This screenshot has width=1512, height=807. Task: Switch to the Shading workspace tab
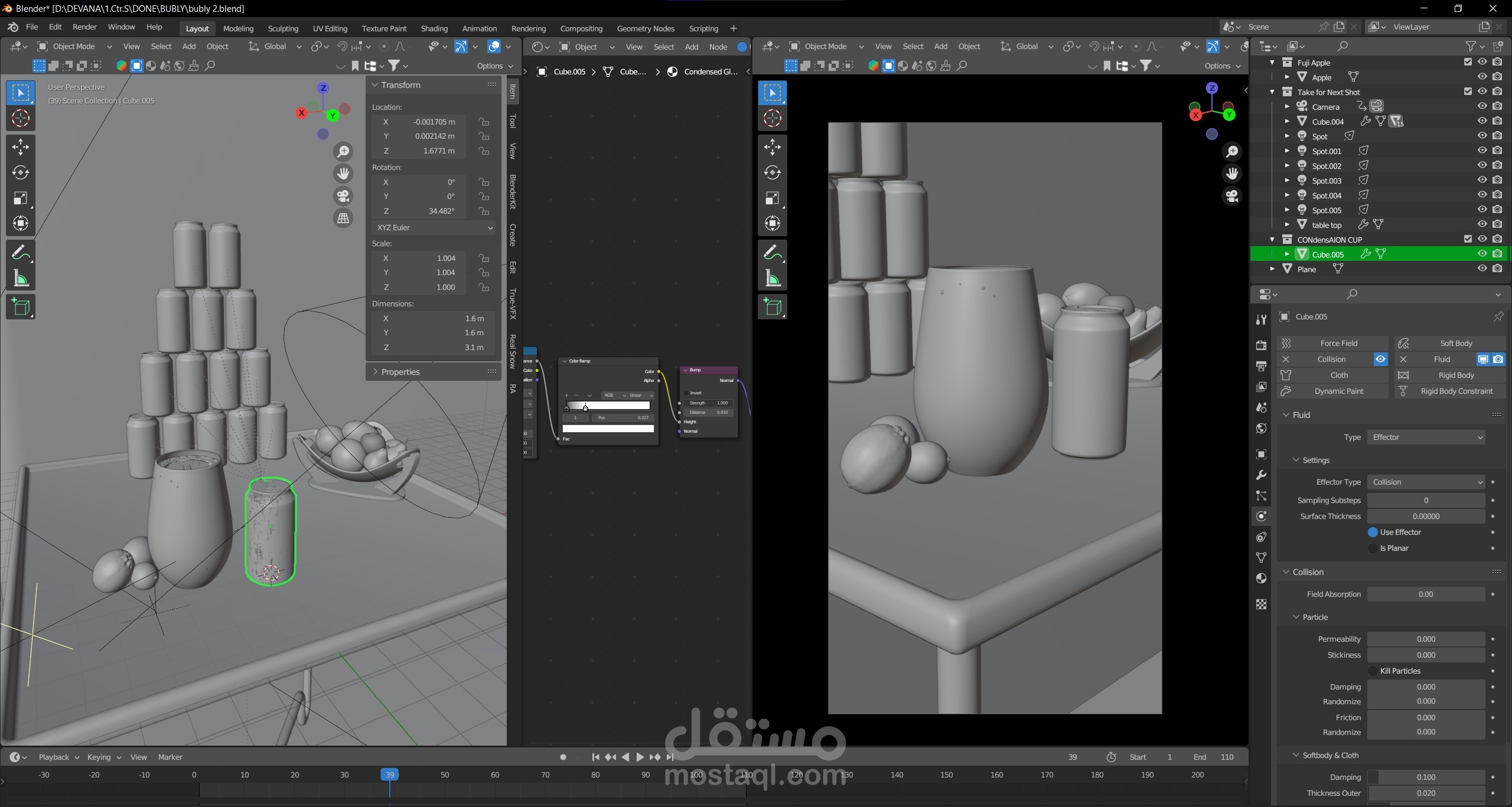tap(434, 28)
